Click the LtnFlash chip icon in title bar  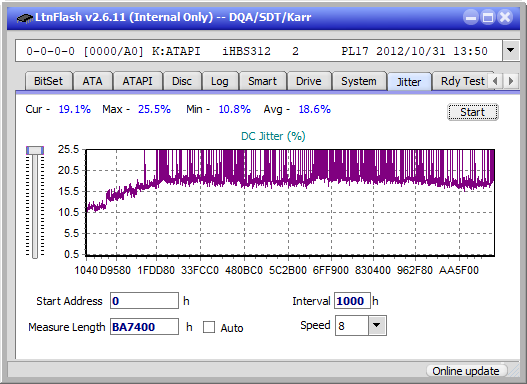[x=24, y=17]
